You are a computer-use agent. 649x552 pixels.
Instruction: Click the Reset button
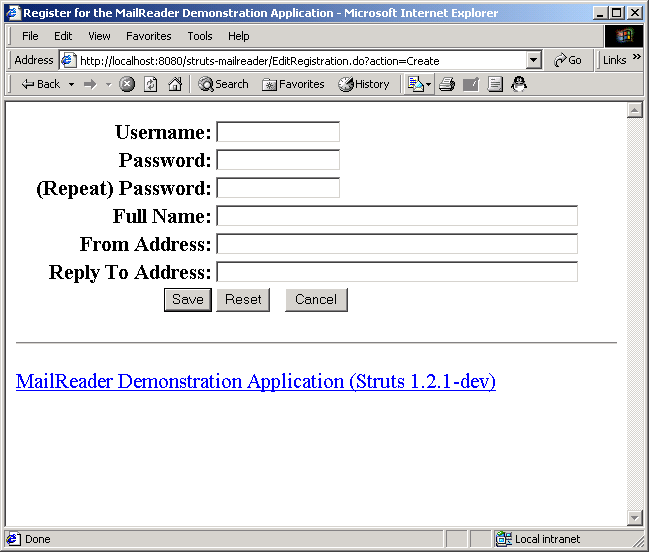[243, 300]
